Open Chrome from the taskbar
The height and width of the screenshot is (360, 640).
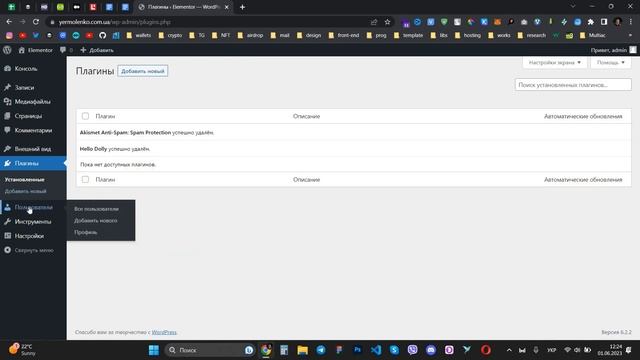pos(266,350)
